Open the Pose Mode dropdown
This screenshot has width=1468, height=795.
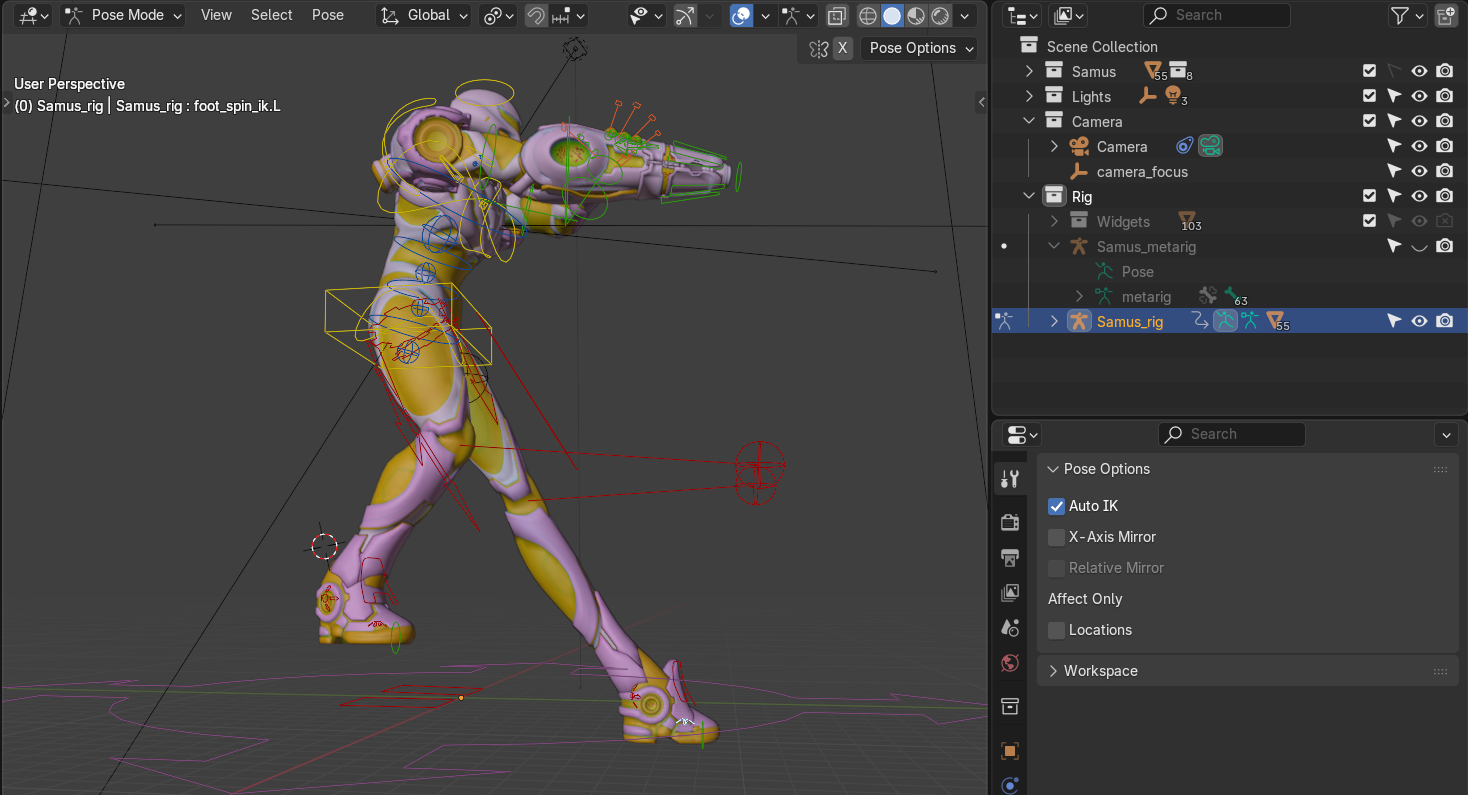click(x=124, y=15)
